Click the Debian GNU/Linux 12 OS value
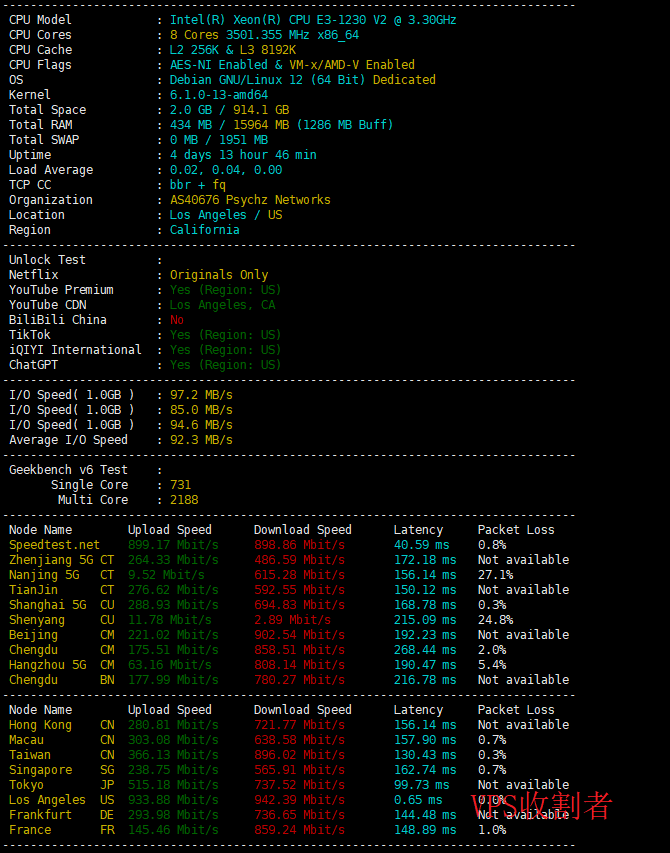The width and height of the screenshot is (670, 853). 302,80
